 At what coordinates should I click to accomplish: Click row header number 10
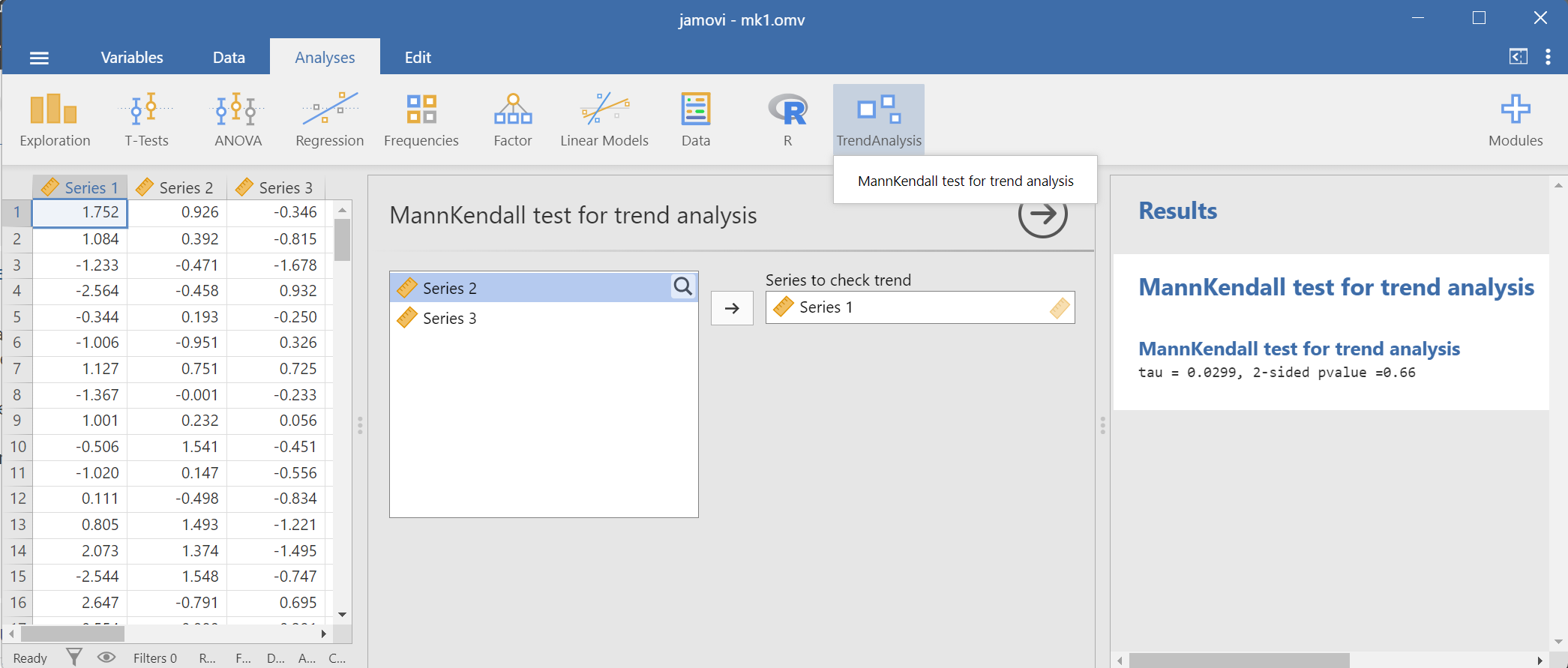[x=17, y=447]
